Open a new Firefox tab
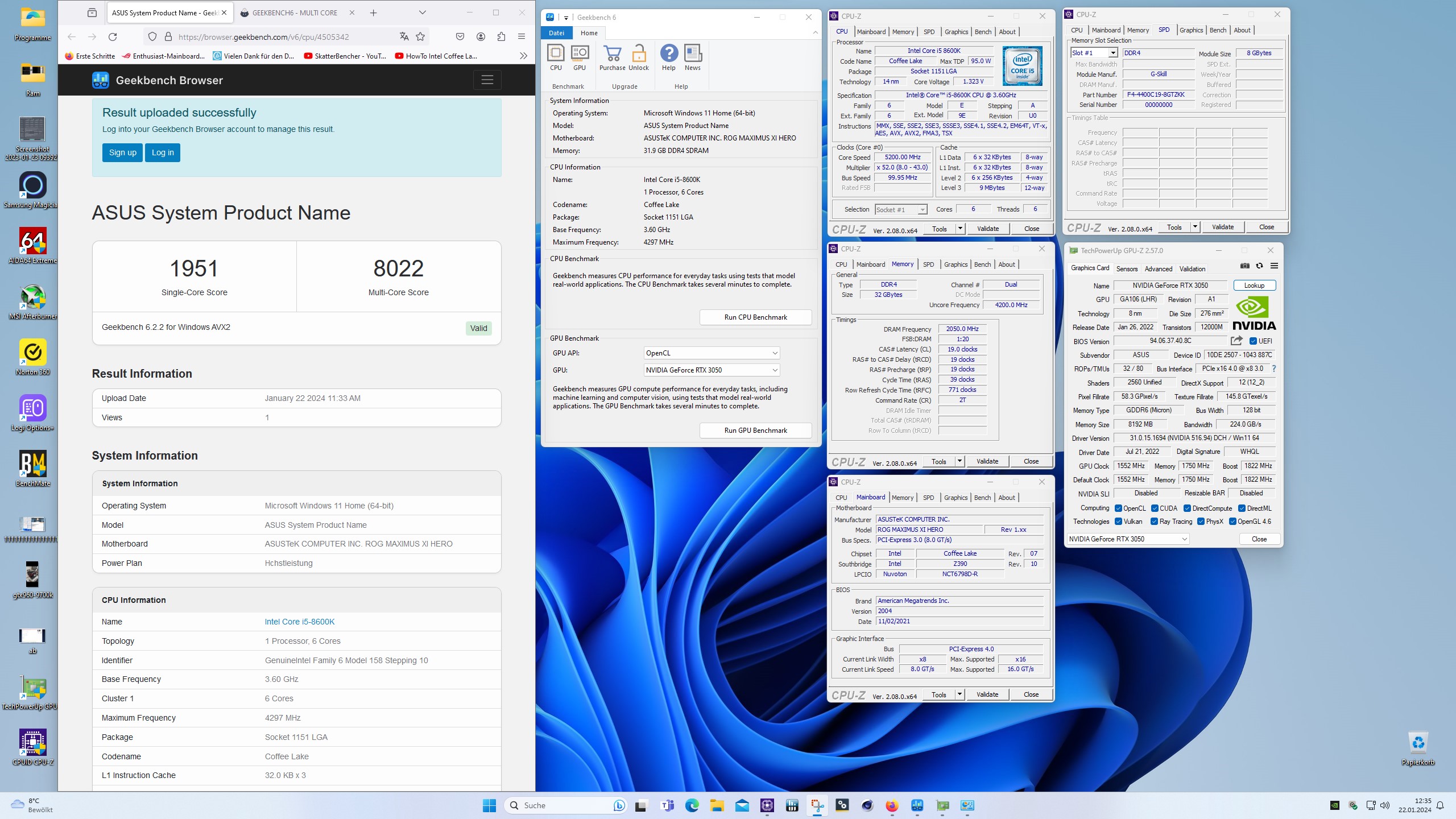 pyautogui.click(x=374, y=13)
